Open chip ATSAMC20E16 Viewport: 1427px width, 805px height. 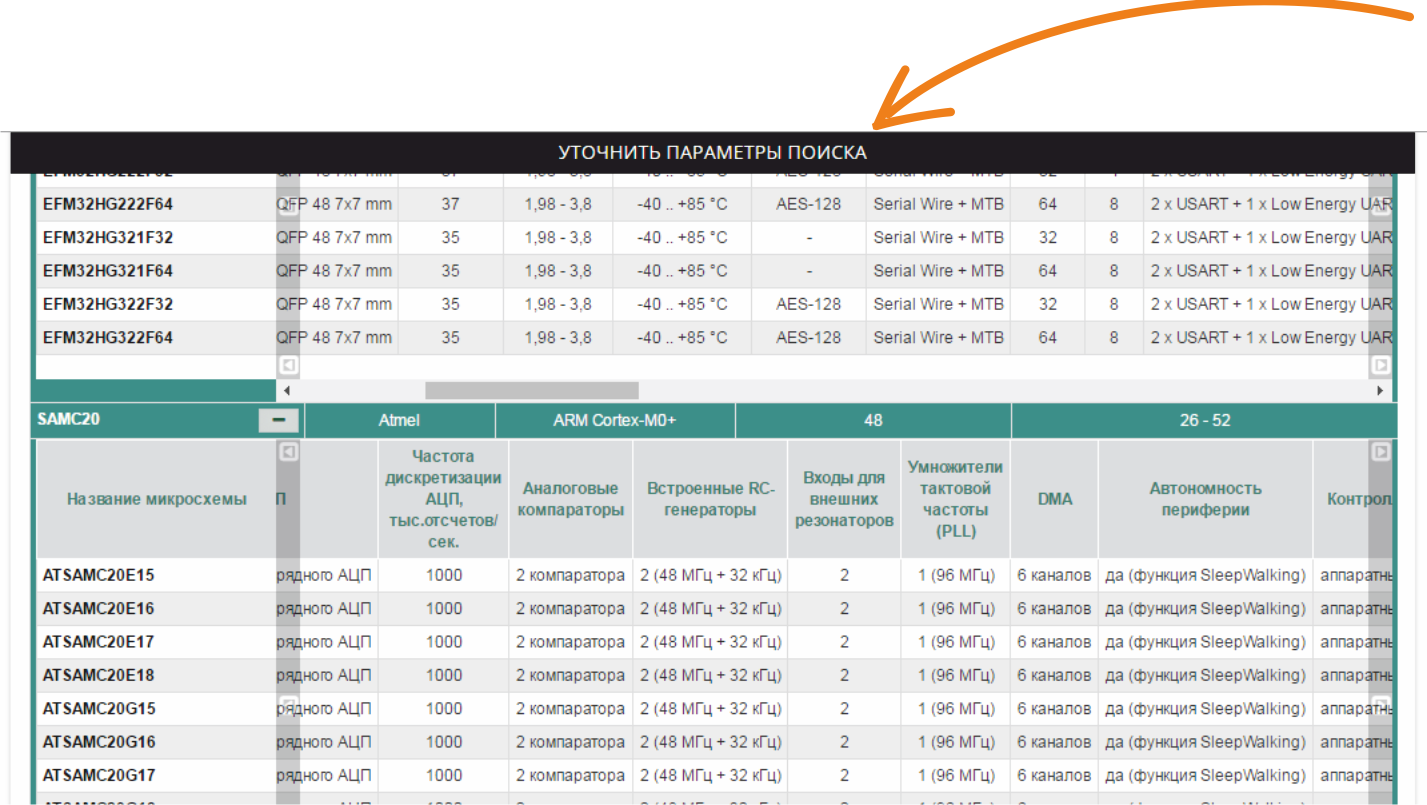(99, 609)
